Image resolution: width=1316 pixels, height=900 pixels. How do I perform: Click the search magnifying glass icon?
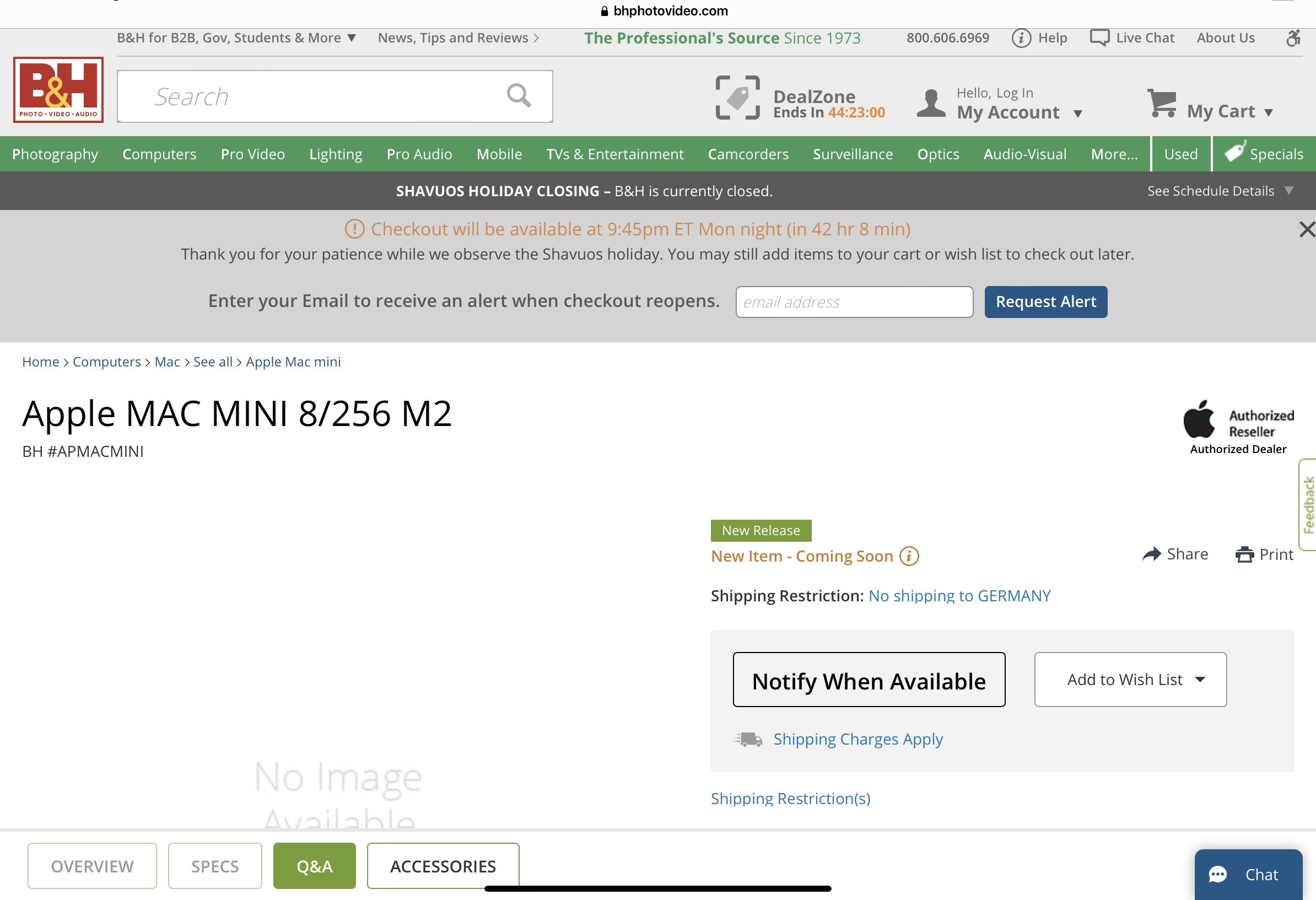click(x=519, y=96)
